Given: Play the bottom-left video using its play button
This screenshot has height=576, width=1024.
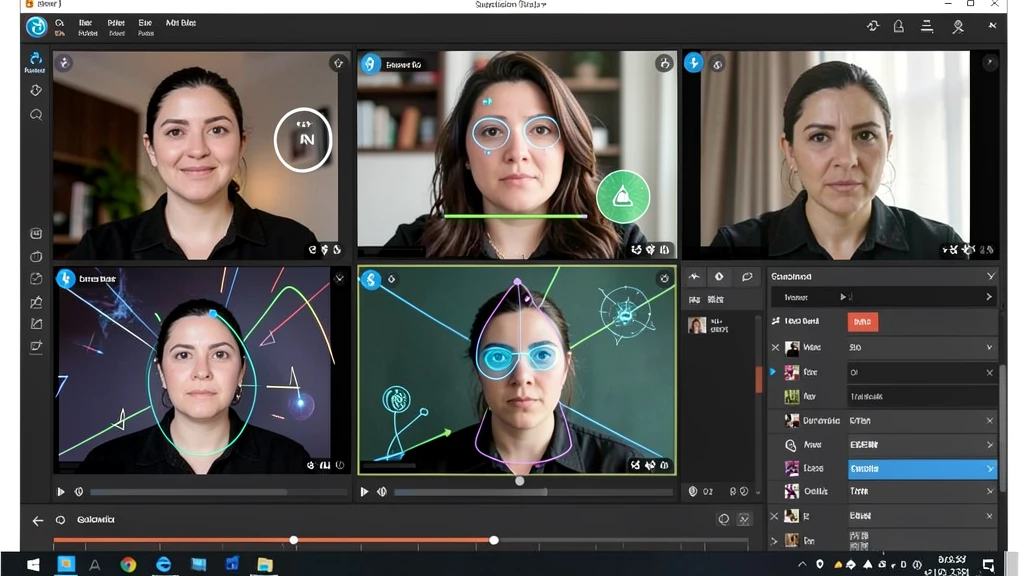Looking at the screenshot, I should coord(60,491).
